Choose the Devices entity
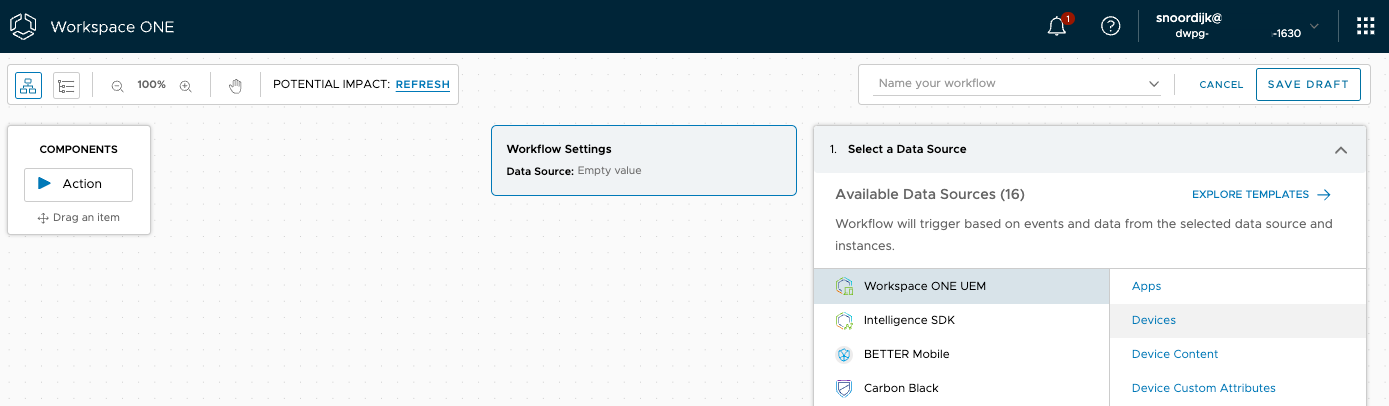This screenshot has height=406, width=1389. [1154, 320]
